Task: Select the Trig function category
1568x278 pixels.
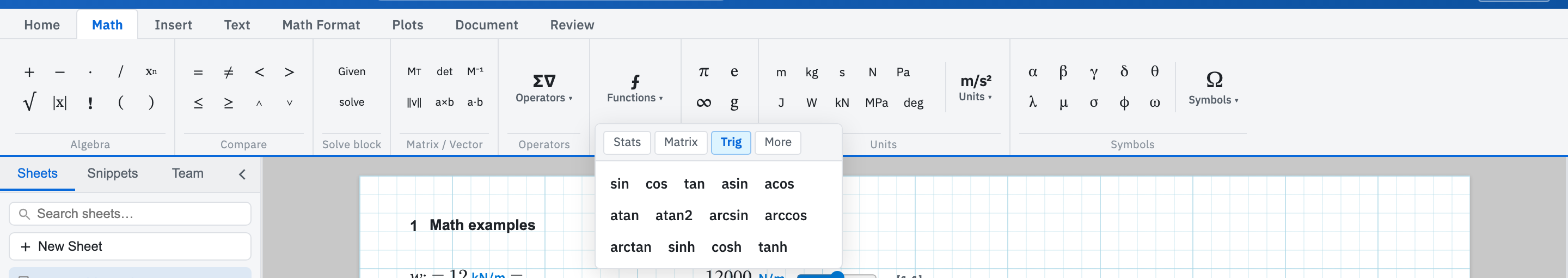Action: (x=731, y=142)
